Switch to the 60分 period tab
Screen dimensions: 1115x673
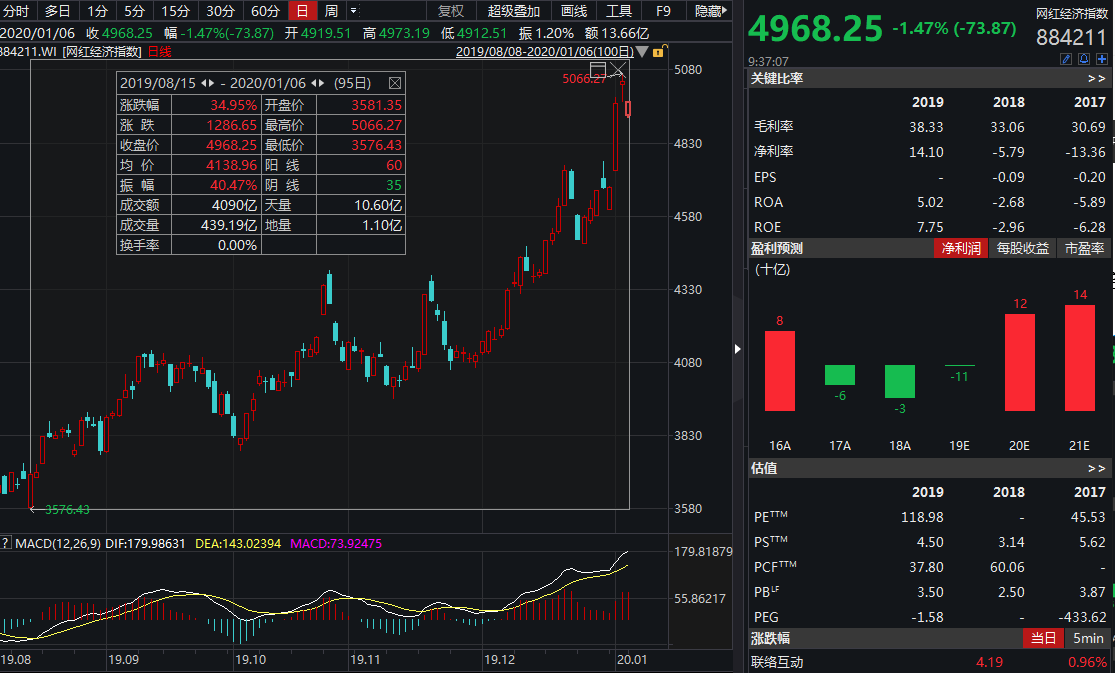265,11
